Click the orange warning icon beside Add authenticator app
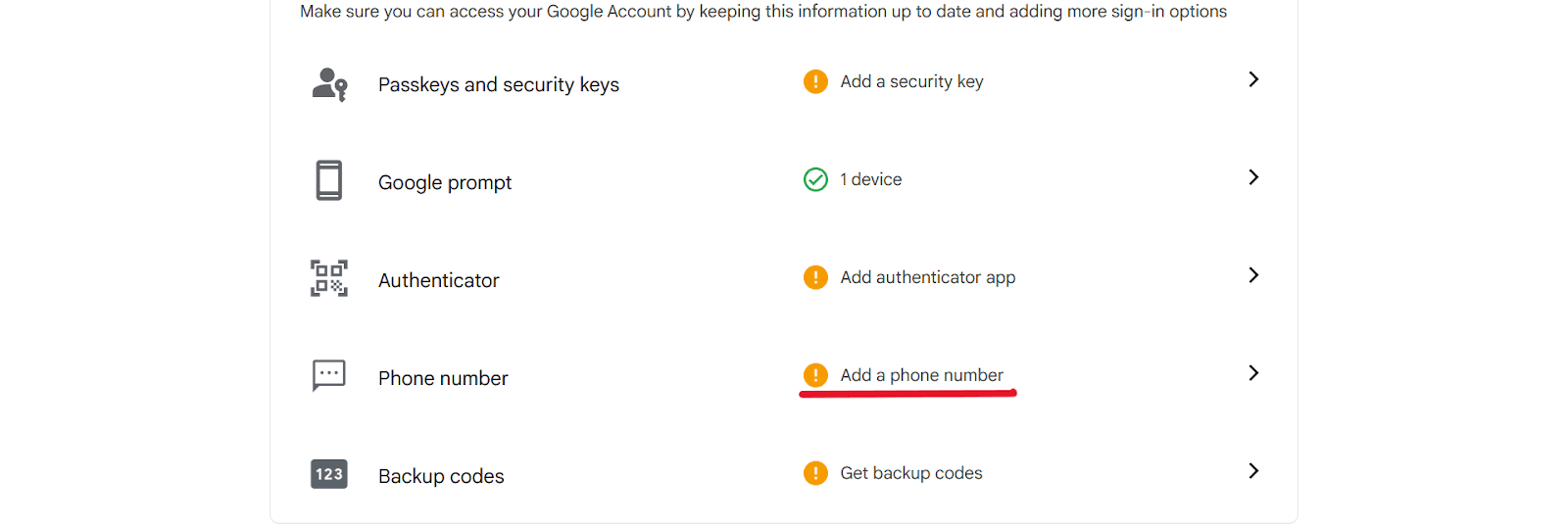Viewport: 1568px width, 527px height. (815, 277)
